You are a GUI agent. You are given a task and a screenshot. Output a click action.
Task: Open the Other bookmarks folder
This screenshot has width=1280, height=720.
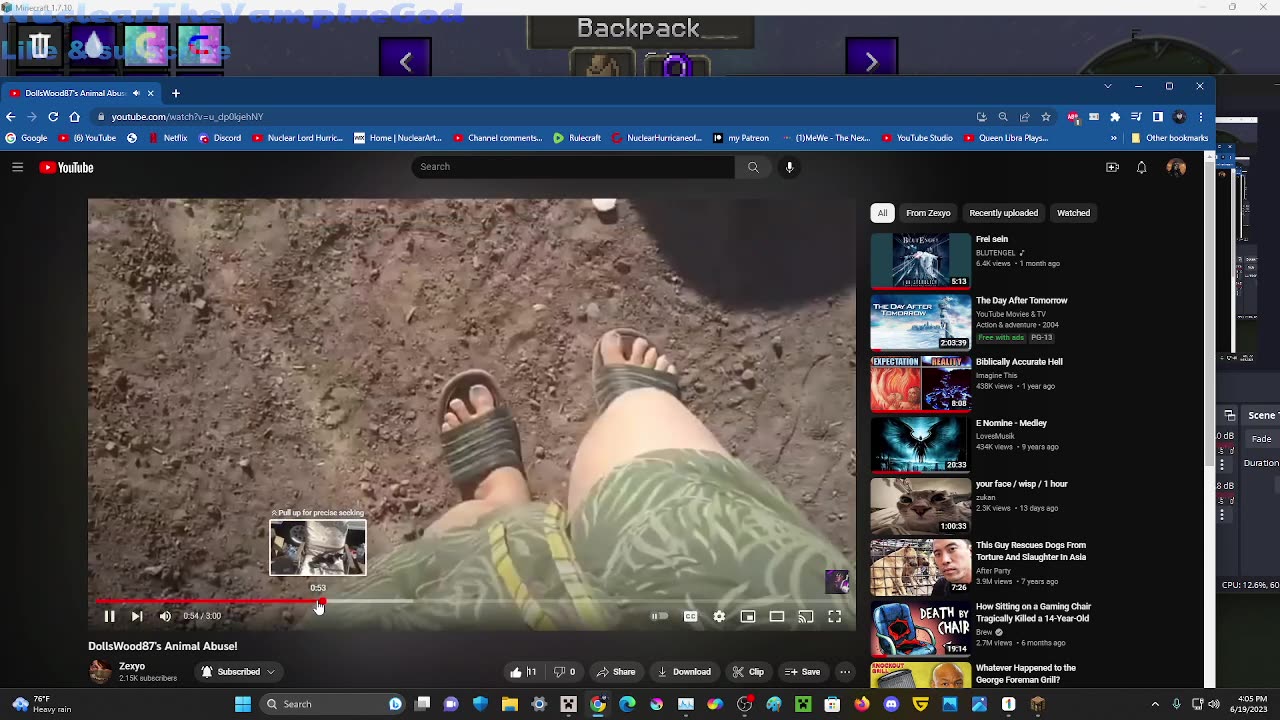[x=1169, y=138]
